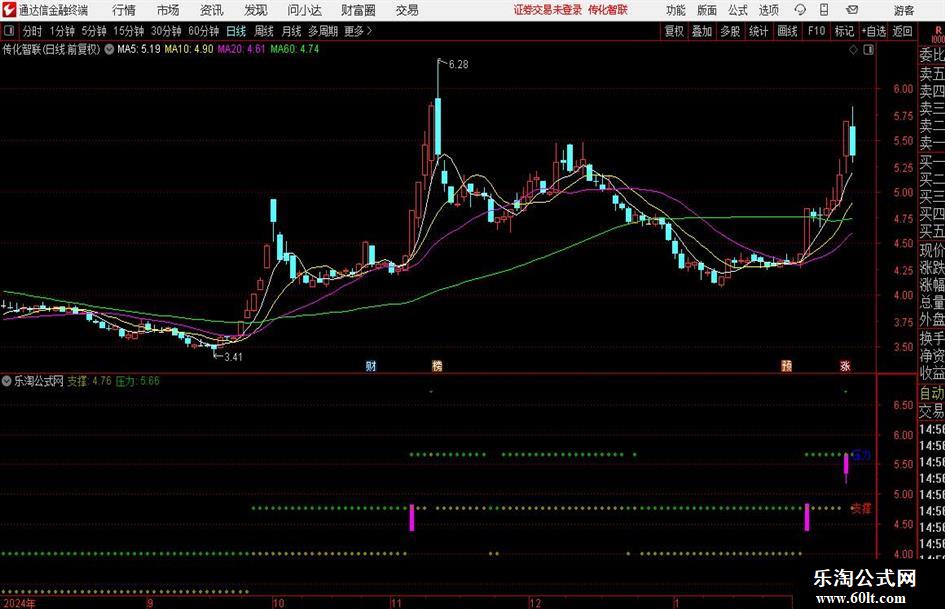Switch to the 周线 weekly tab
Screen dimensions: 945x609
click(263, 31)
